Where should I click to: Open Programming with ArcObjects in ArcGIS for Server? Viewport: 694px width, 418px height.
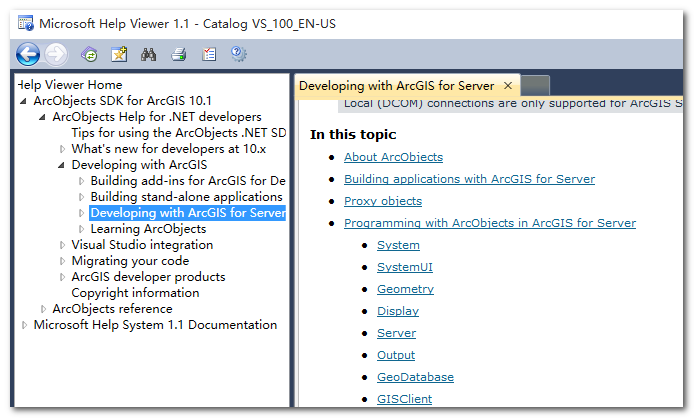(x=490, y=223)
